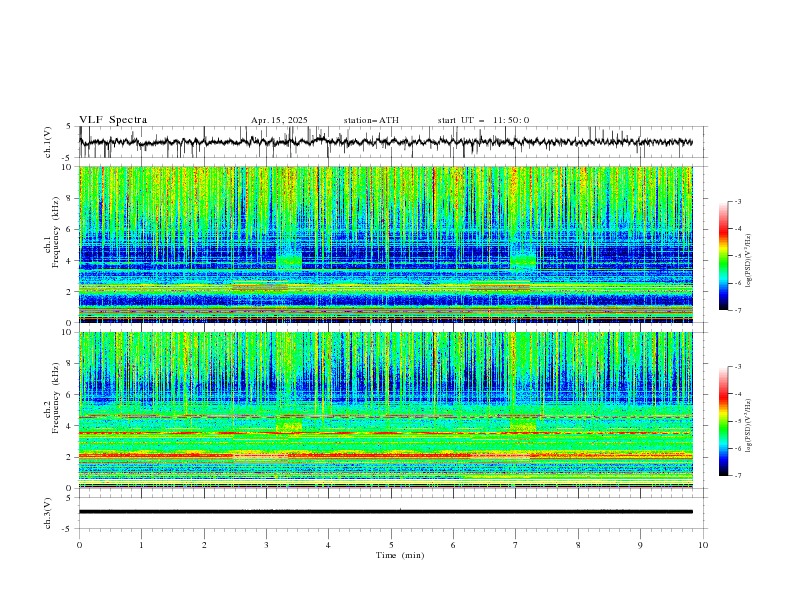Screen dimensions: 792x612
Task: Click time axis tick label "8"
Action: tap(578, 545)
